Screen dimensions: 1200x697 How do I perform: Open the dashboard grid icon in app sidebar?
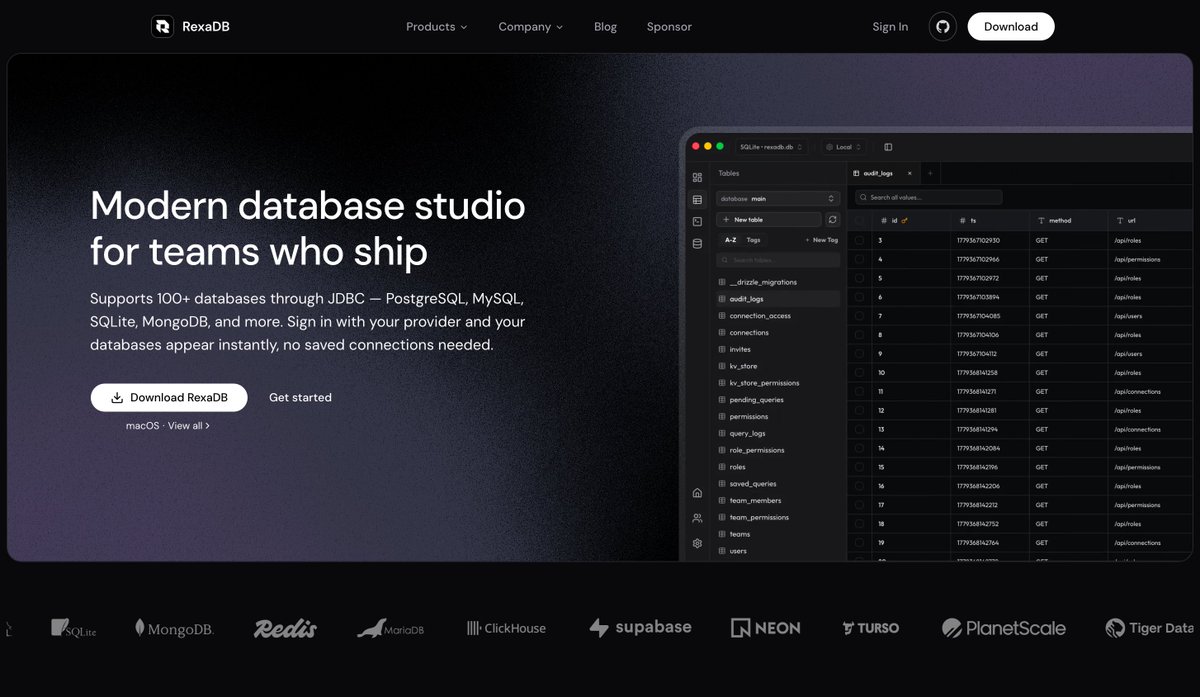(x=697, y=177)
